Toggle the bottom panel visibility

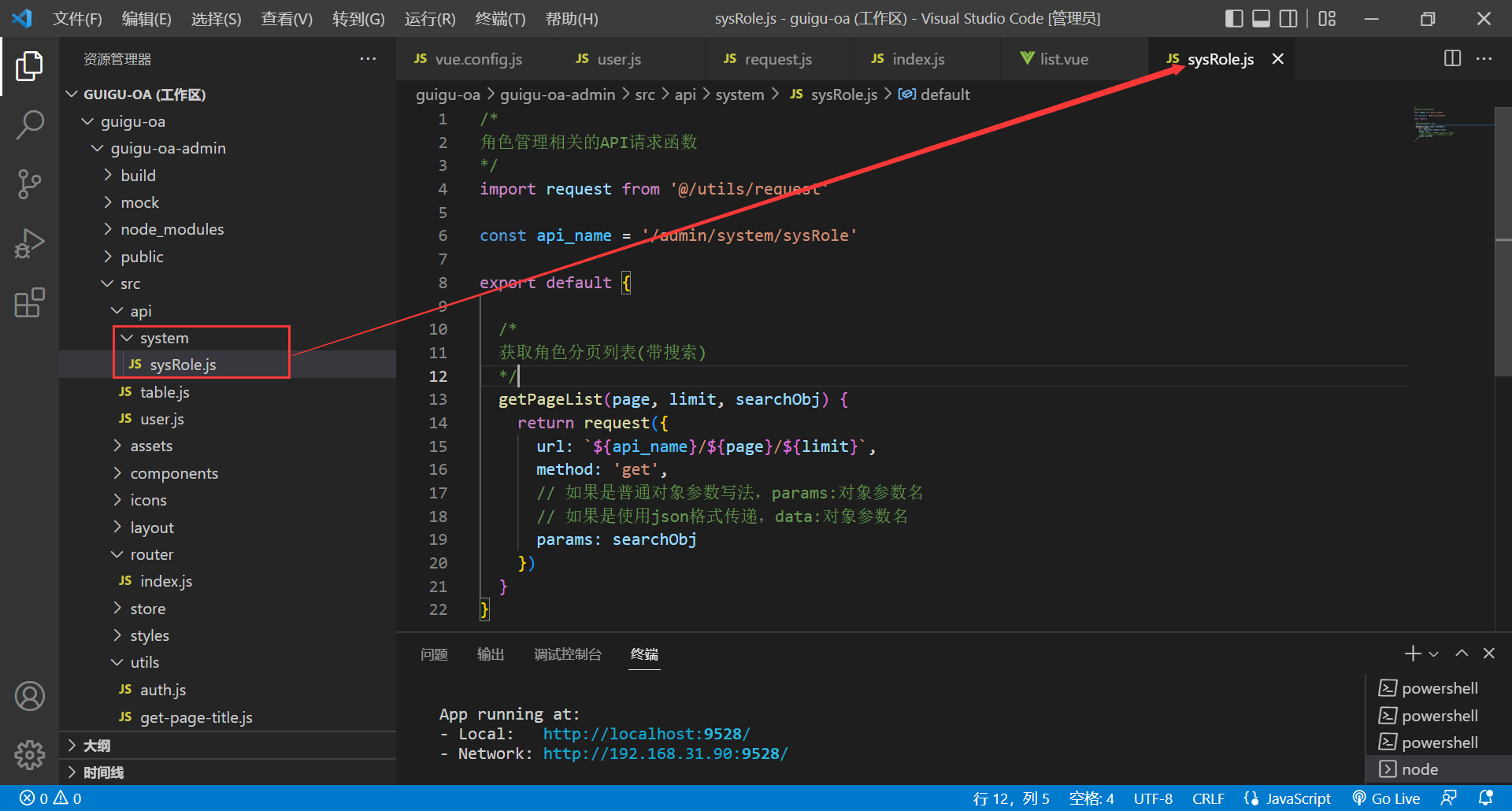1261,18
